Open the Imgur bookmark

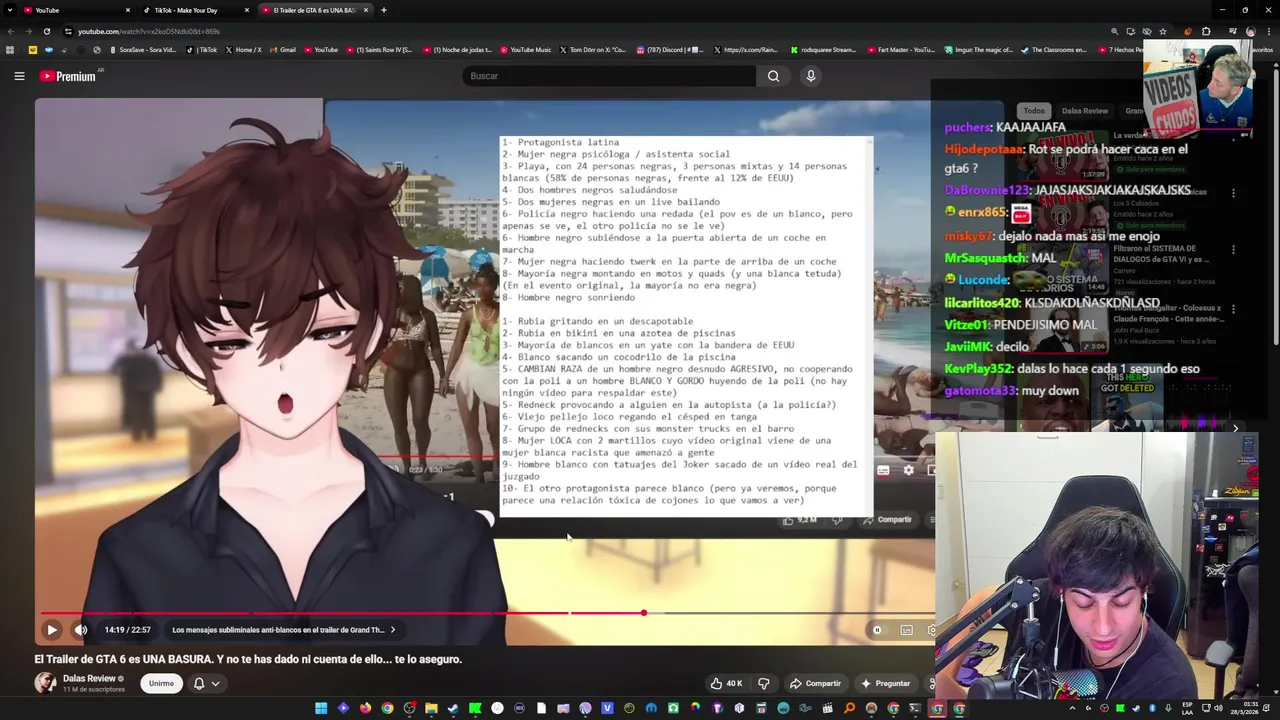pyautogui.click(x=979, y=49)
